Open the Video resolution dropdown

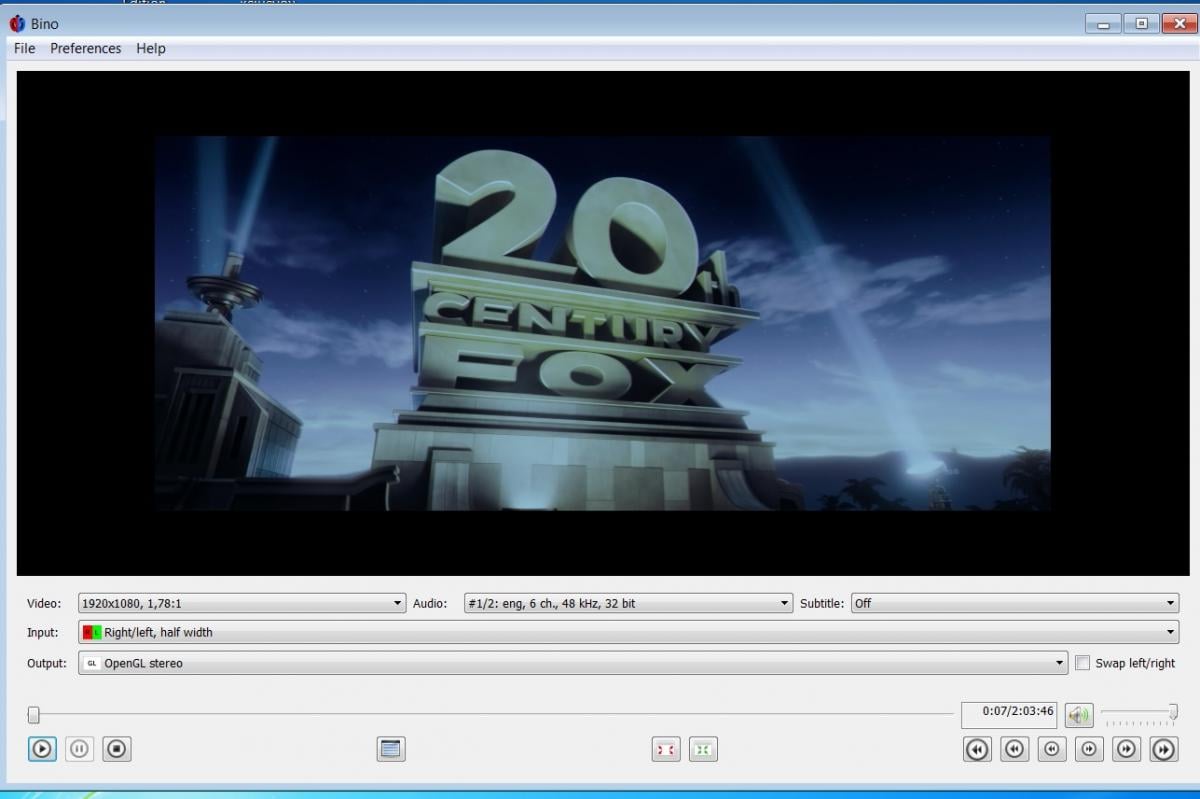pyautogui.click(x=242, y=603)
